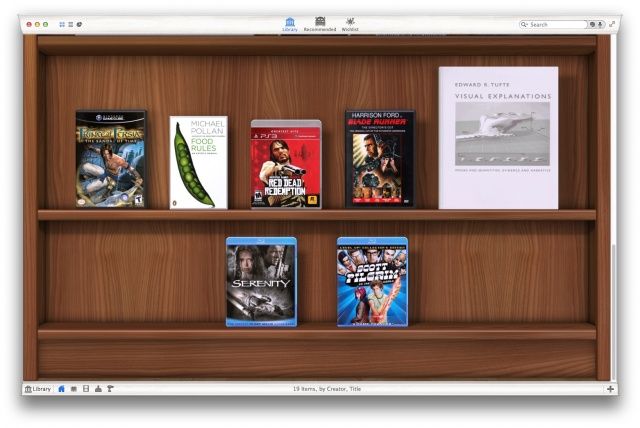Screen dimensions: 640x428
Task: Enter full screen with arrows icon
Action: pos(612,23)
